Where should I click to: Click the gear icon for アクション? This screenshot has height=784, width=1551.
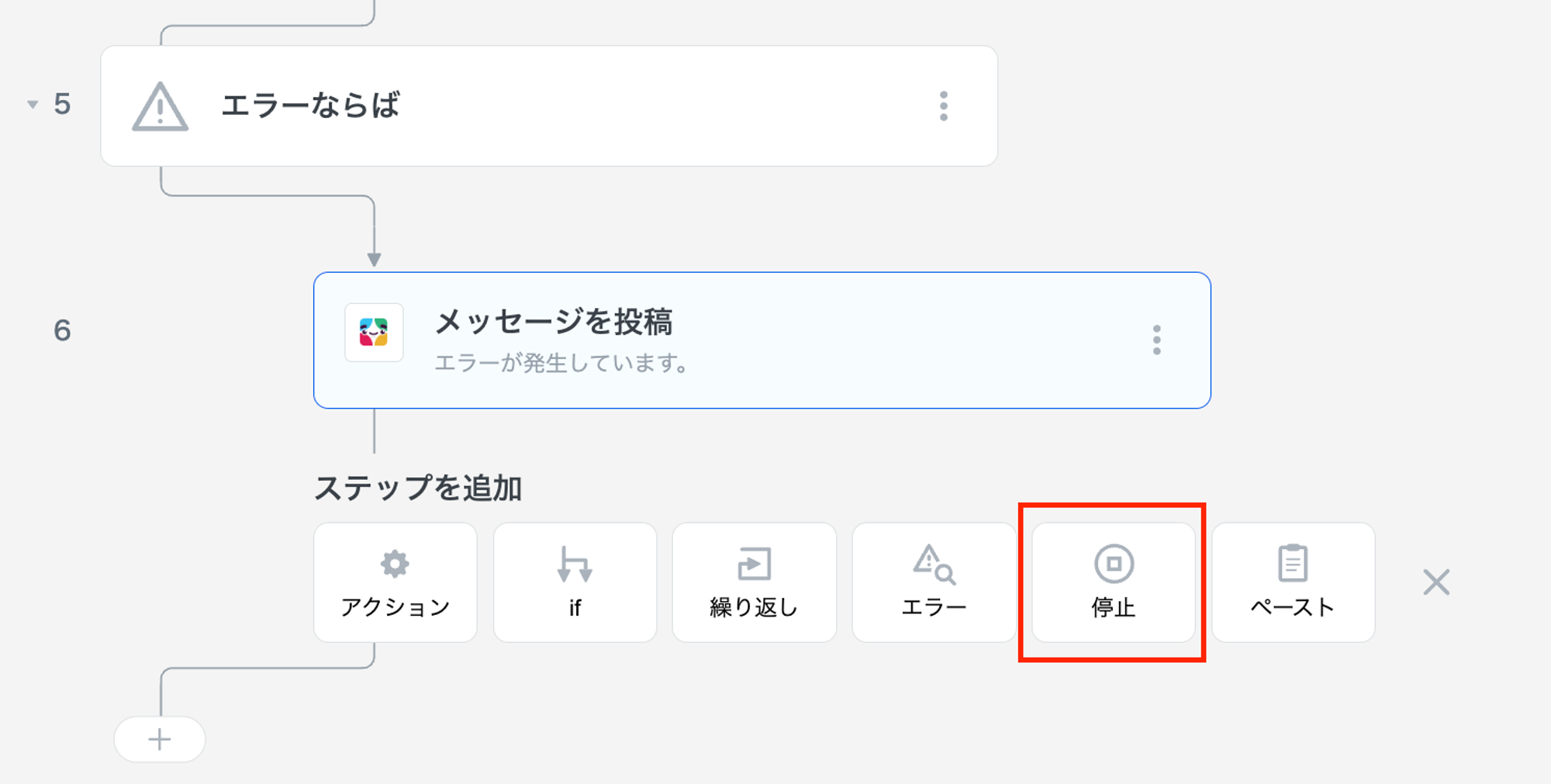click(x=395, y=564)
